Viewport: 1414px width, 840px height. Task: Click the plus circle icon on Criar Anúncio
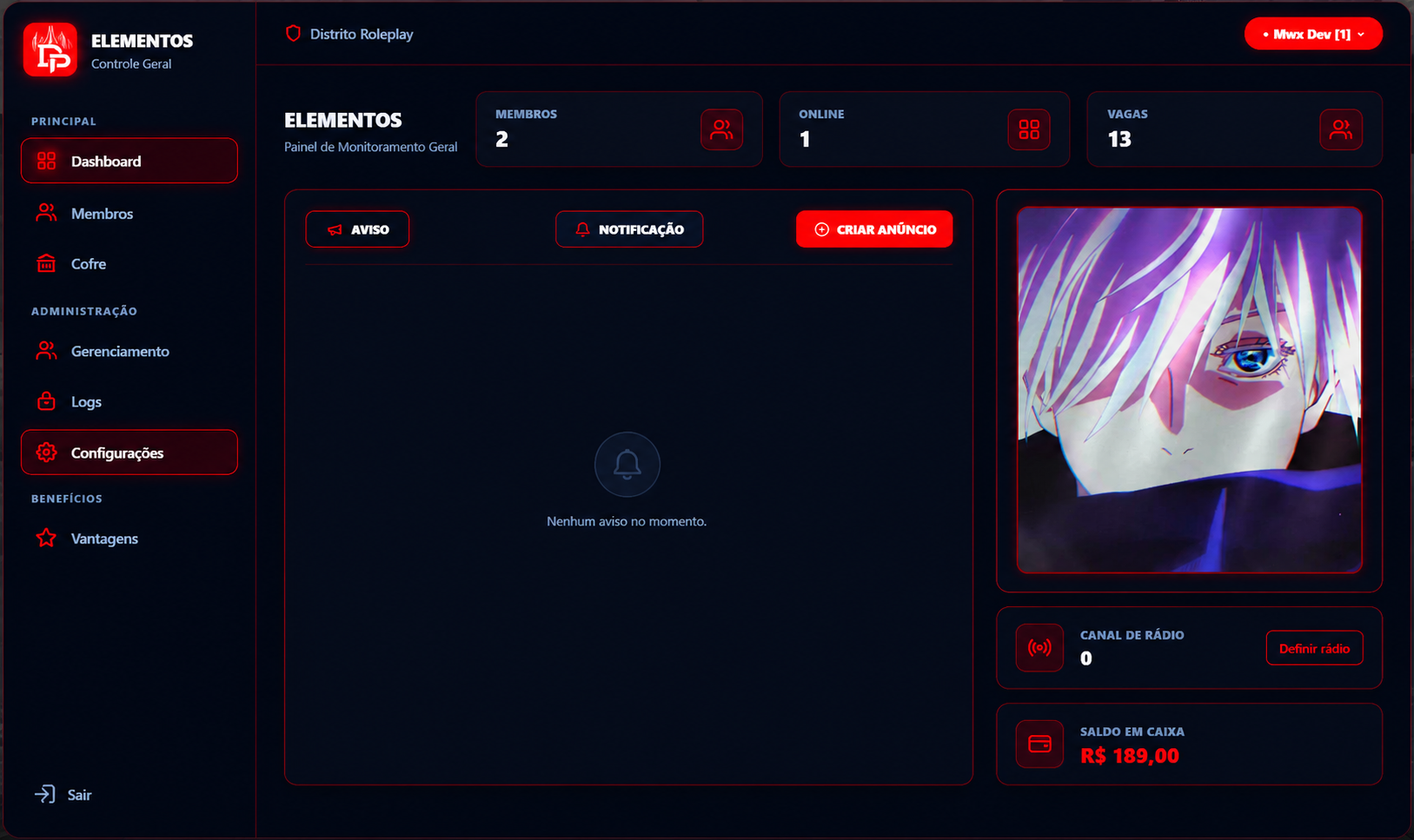[x=821, y=229]
